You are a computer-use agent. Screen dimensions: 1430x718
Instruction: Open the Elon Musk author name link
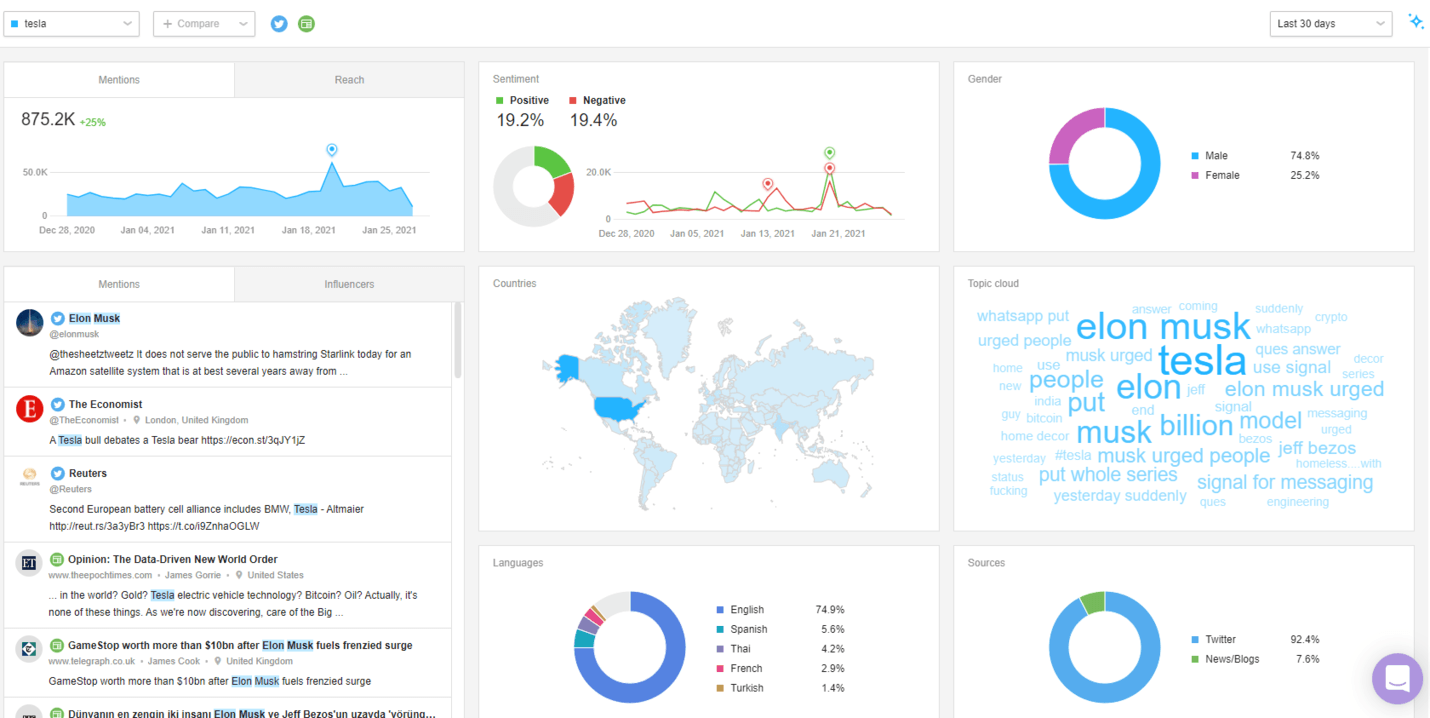(x=94, y=318)
